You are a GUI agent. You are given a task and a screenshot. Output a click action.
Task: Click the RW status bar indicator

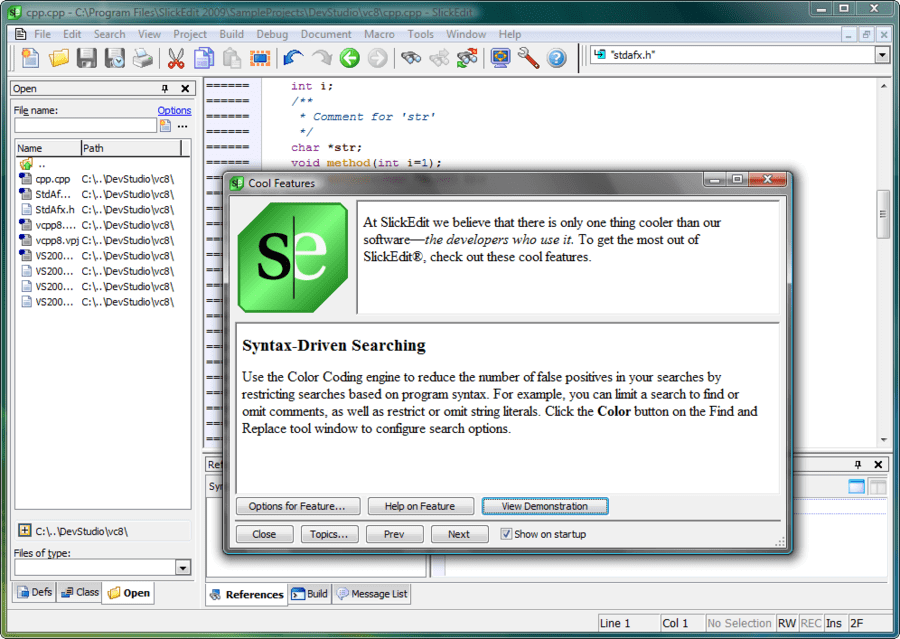[786, 623]
